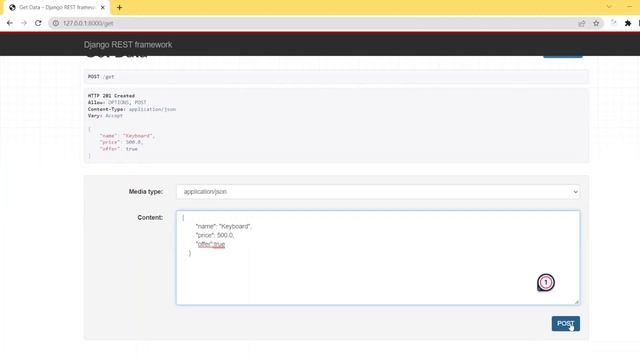This screenshot has width=640, height=360.
Task: Click the 'HTTP 201 Created' response text
Action: [x=111, y=96]
